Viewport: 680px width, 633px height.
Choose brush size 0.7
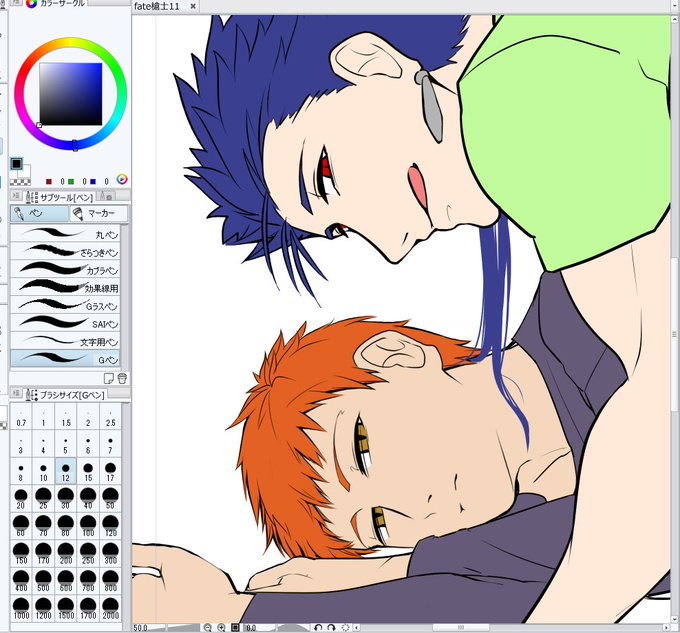[x=21, y=417]
